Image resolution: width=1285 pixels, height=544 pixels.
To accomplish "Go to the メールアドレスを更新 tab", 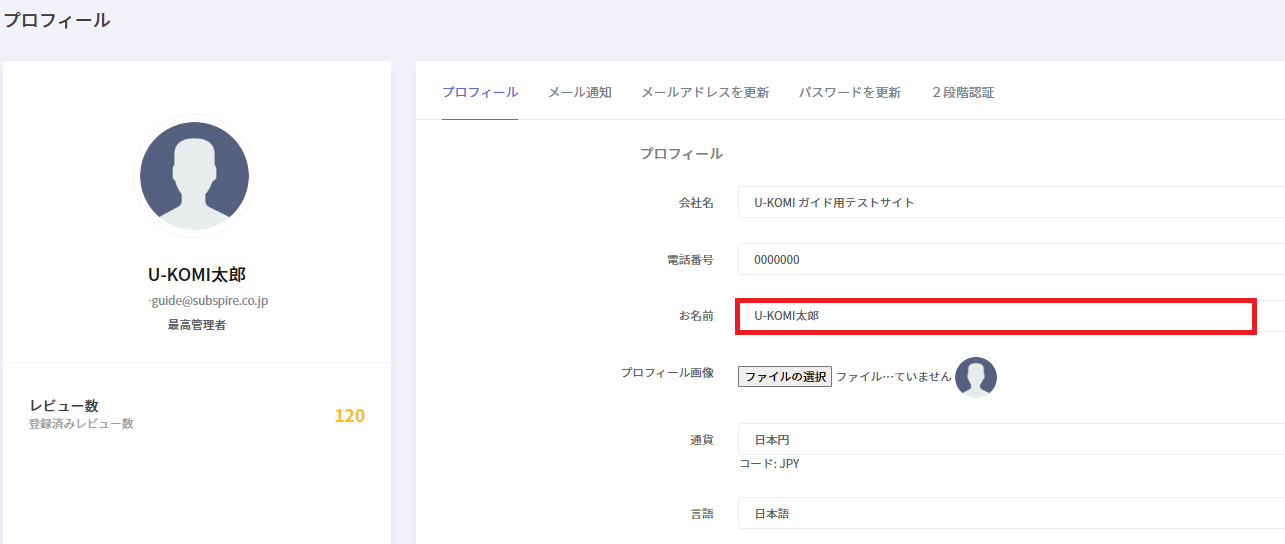I will (705, 93).
